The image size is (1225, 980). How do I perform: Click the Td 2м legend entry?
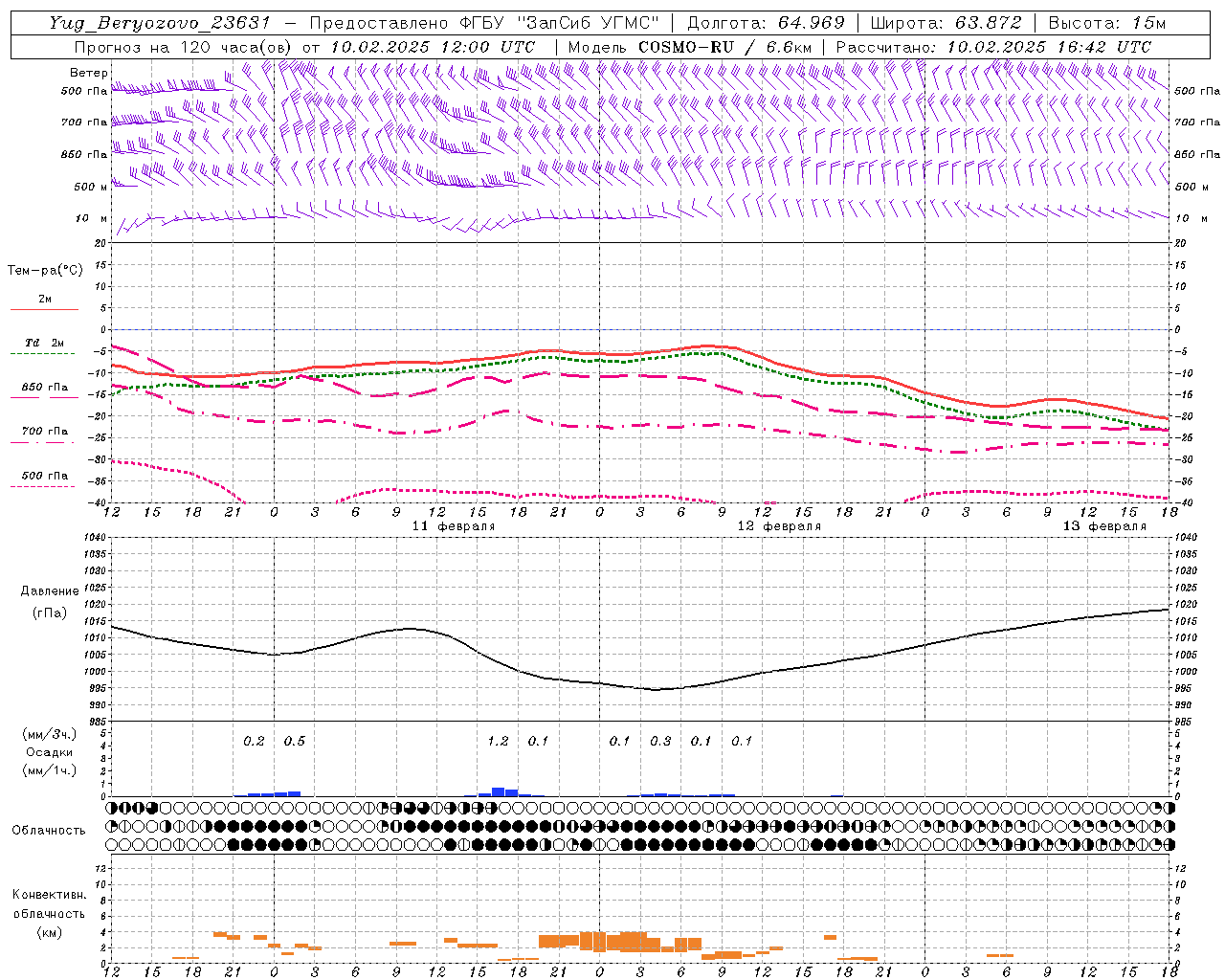pyautogui.click(x=44, y=343)
